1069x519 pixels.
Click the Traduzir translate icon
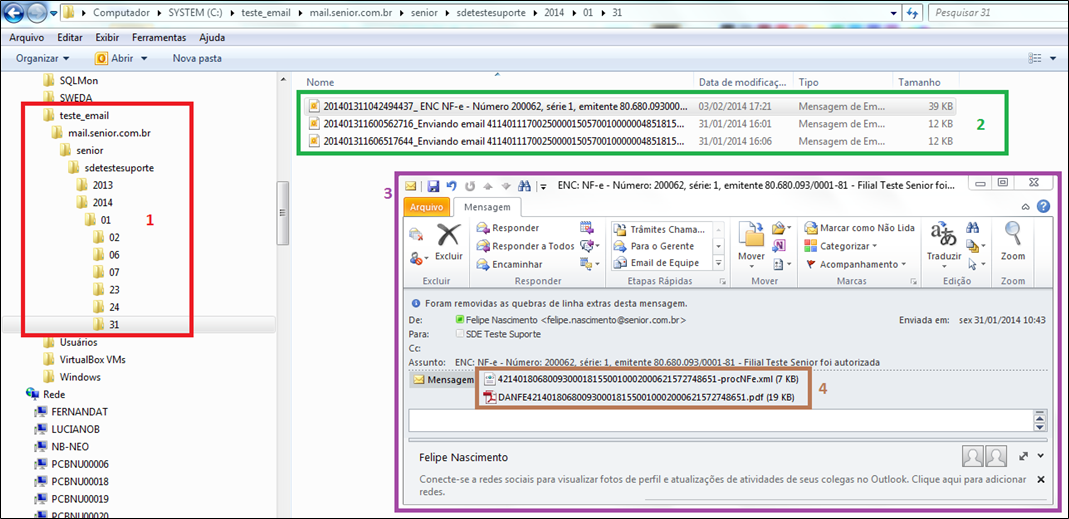click(x=944, y=235)
